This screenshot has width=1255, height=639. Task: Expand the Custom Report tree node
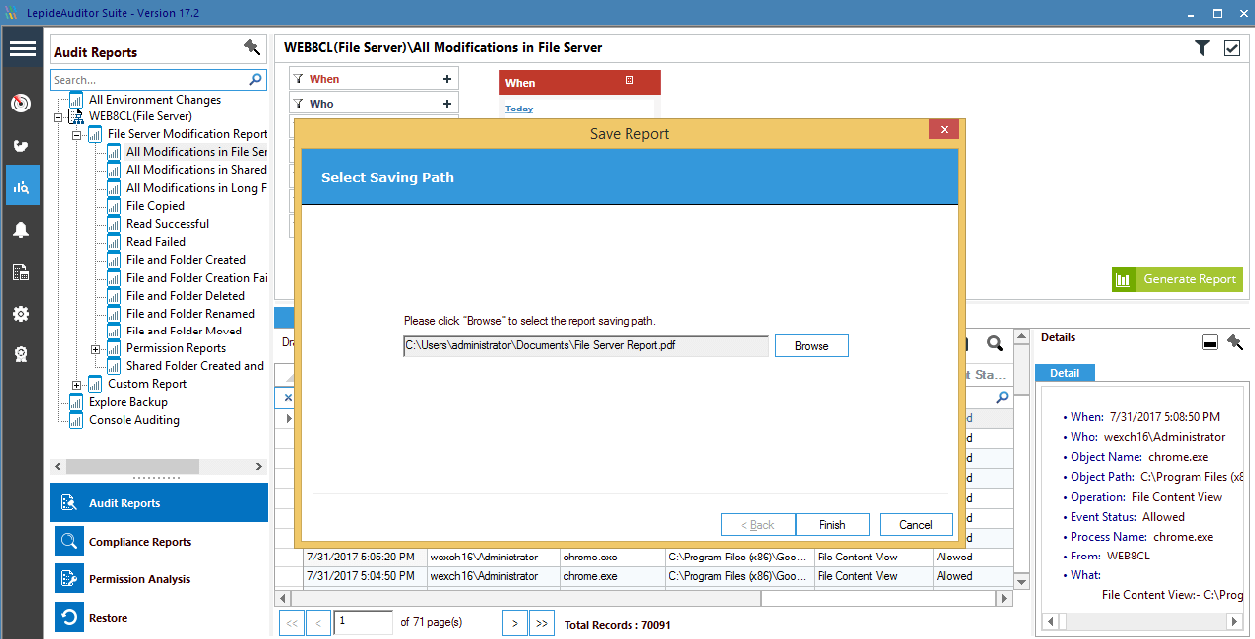[77, 385]
